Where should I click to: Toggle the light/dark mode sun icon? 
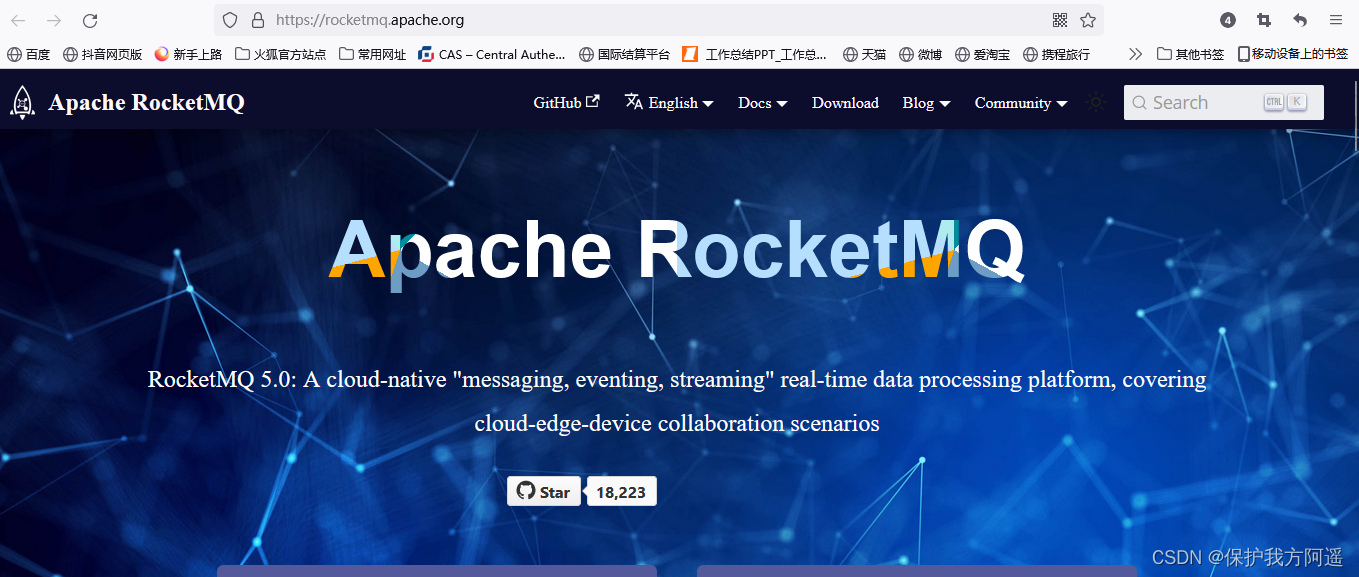click(1097, 102)
